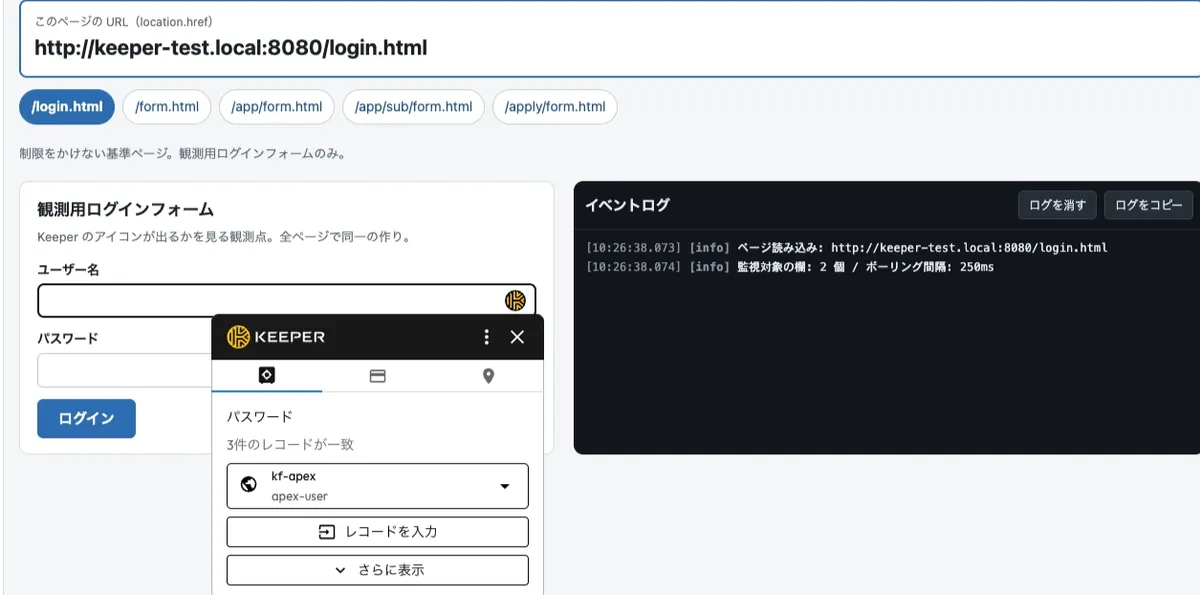The height and width of the screenshot is (595, 1200).
Task: Select the /login.html page pill
Action: tap(67, 107)
